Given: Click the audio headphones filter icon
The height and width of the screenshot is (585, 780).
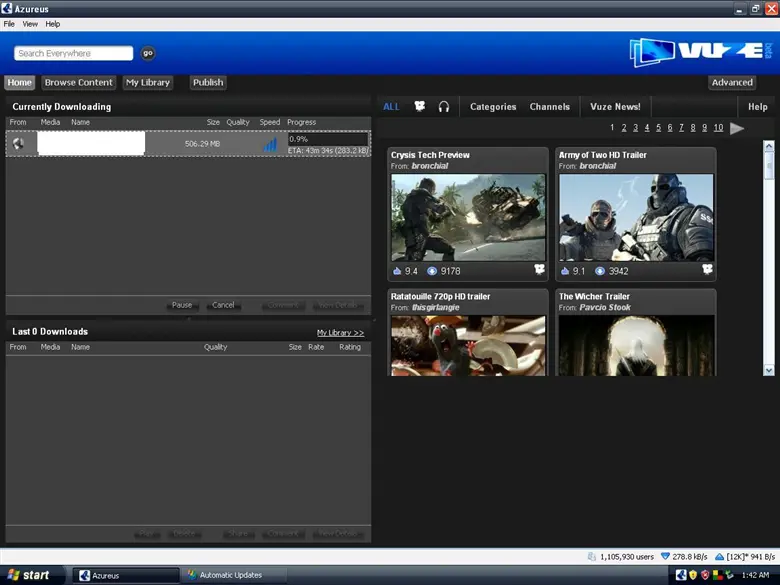Looking at the screenshot, I should tap(444, 107).
